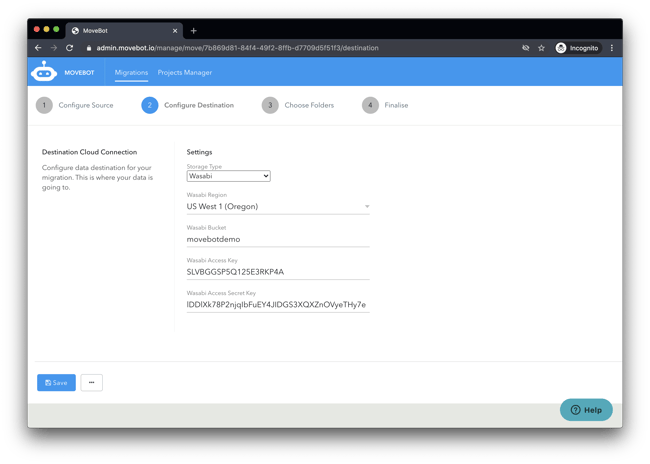Expand the Wasabi Region dropdown
Viewport: 650px width, 464px height.
[277, 207]
